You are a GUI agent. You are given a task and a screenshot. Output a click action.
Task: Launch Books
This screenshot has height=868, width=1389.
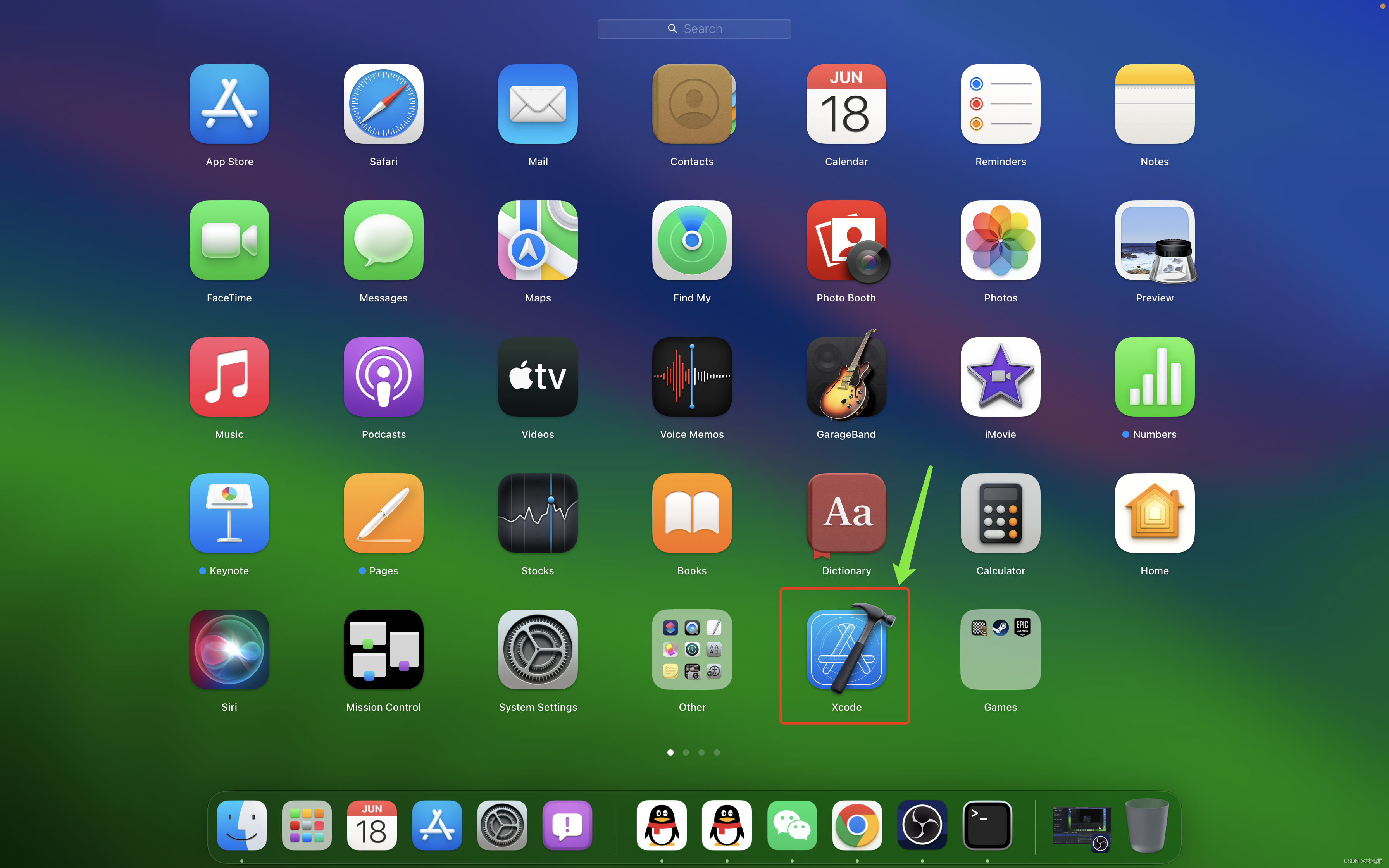[692, 513]
